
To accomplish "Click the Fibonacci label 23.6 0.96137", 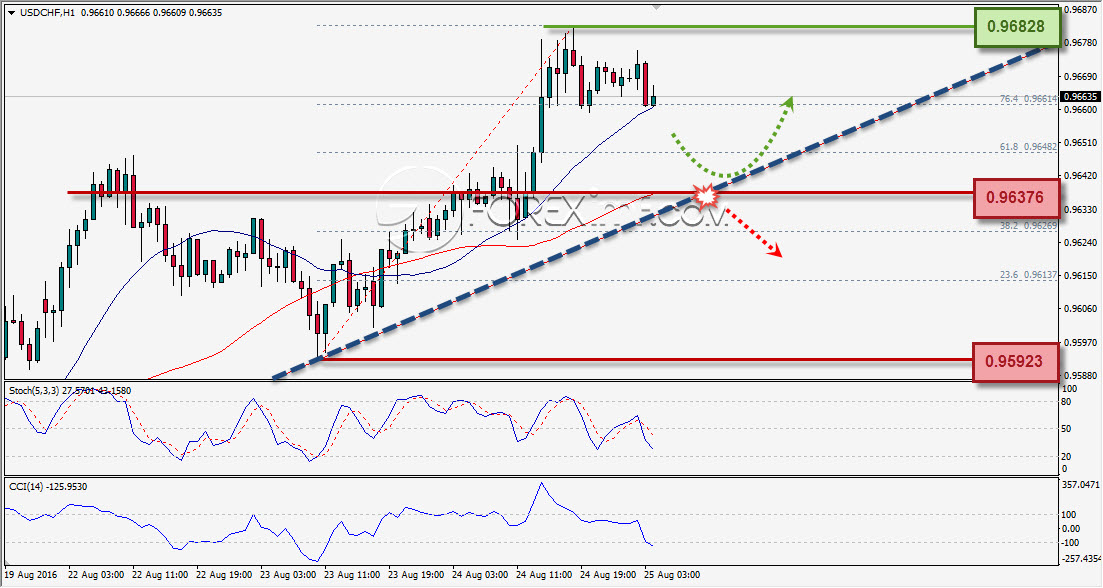I will (x=1028, y=275).
